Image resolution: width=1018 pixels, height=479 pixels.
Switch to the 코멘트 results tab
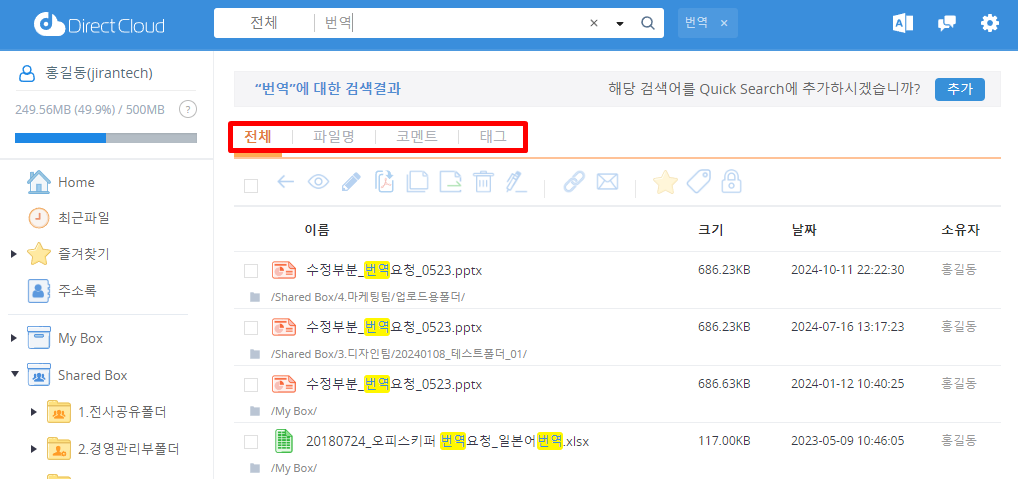(x=417, y=137)
